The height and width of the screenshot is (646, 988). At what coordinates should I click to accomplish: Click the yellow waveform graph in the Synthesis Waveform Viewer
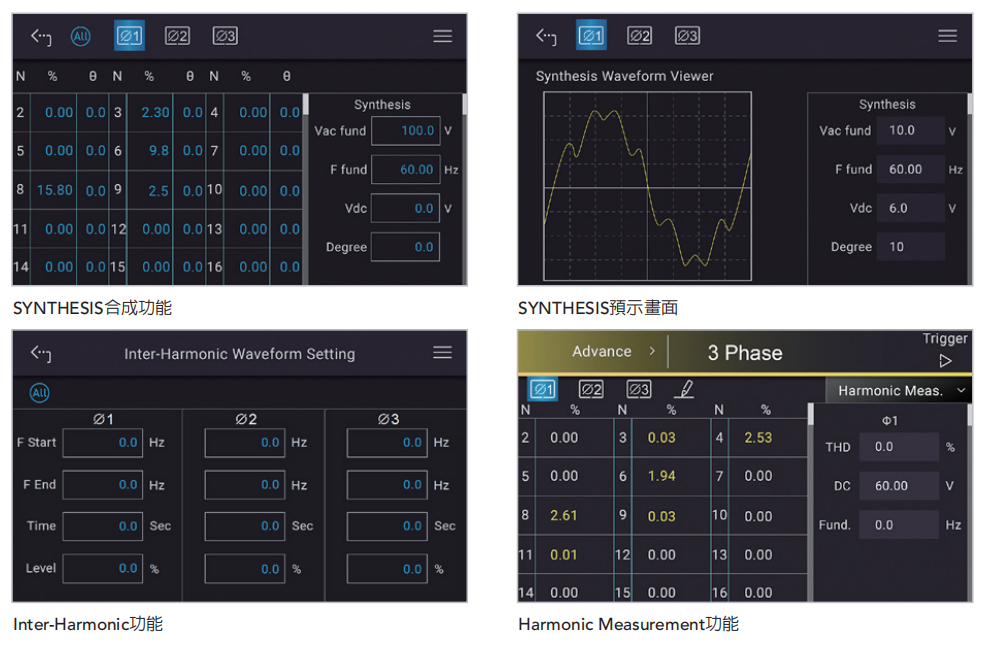647,187
